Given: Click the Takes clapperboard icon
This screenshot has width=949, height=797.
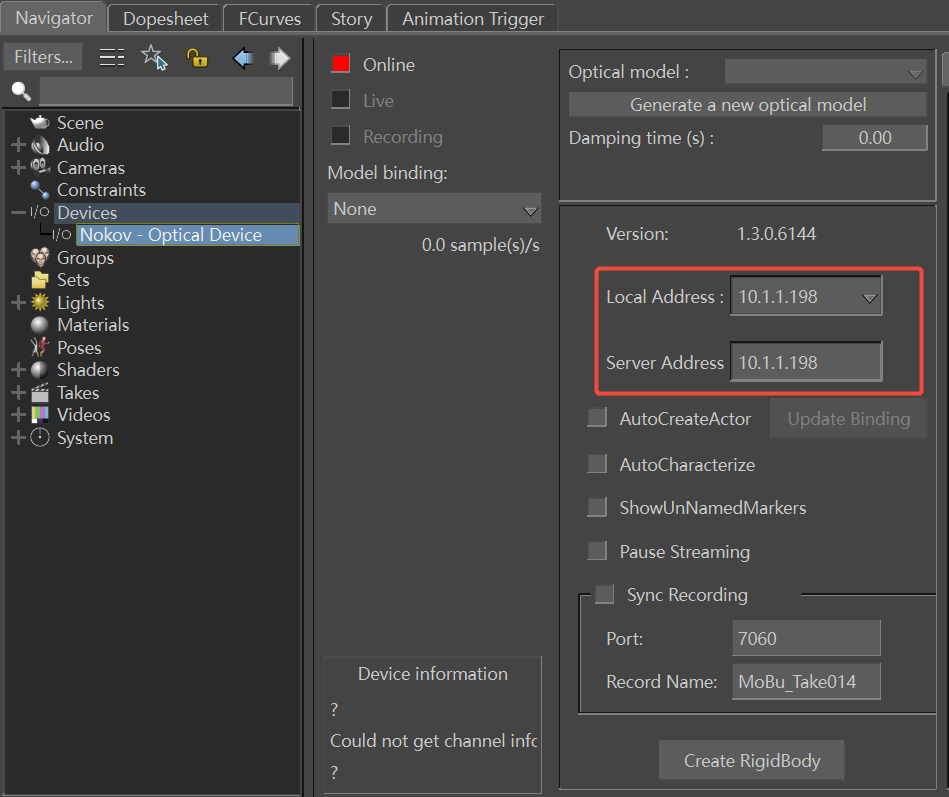Looking at the screenshot, I should click(x=40, y=393).
